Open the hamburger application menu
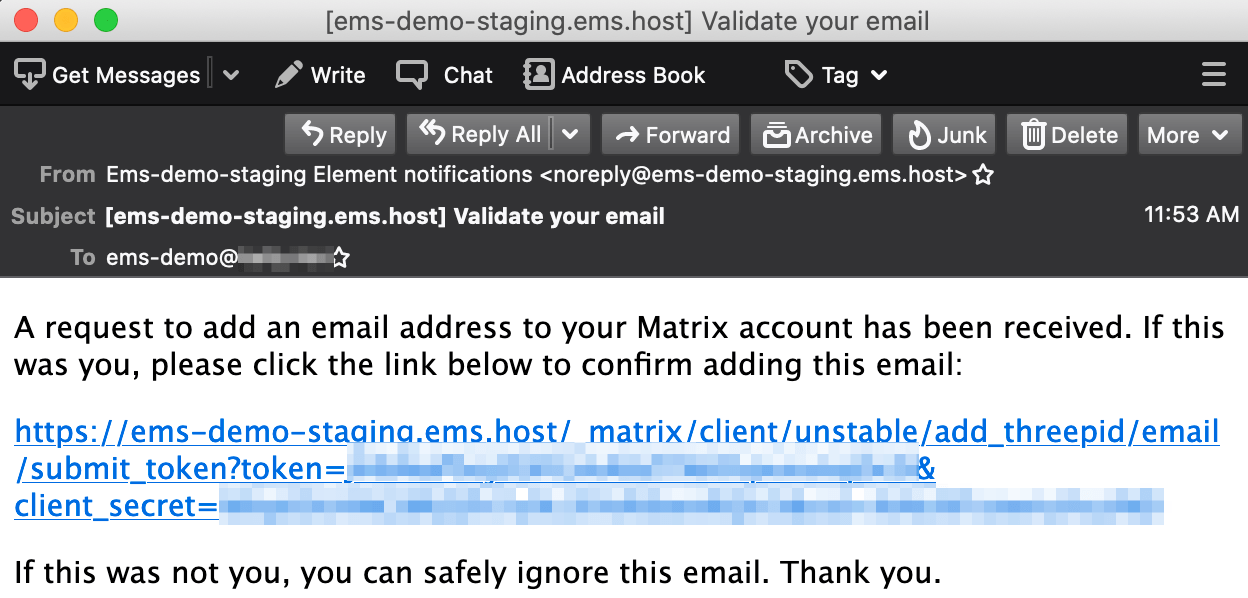 [x=1213, y=75]
